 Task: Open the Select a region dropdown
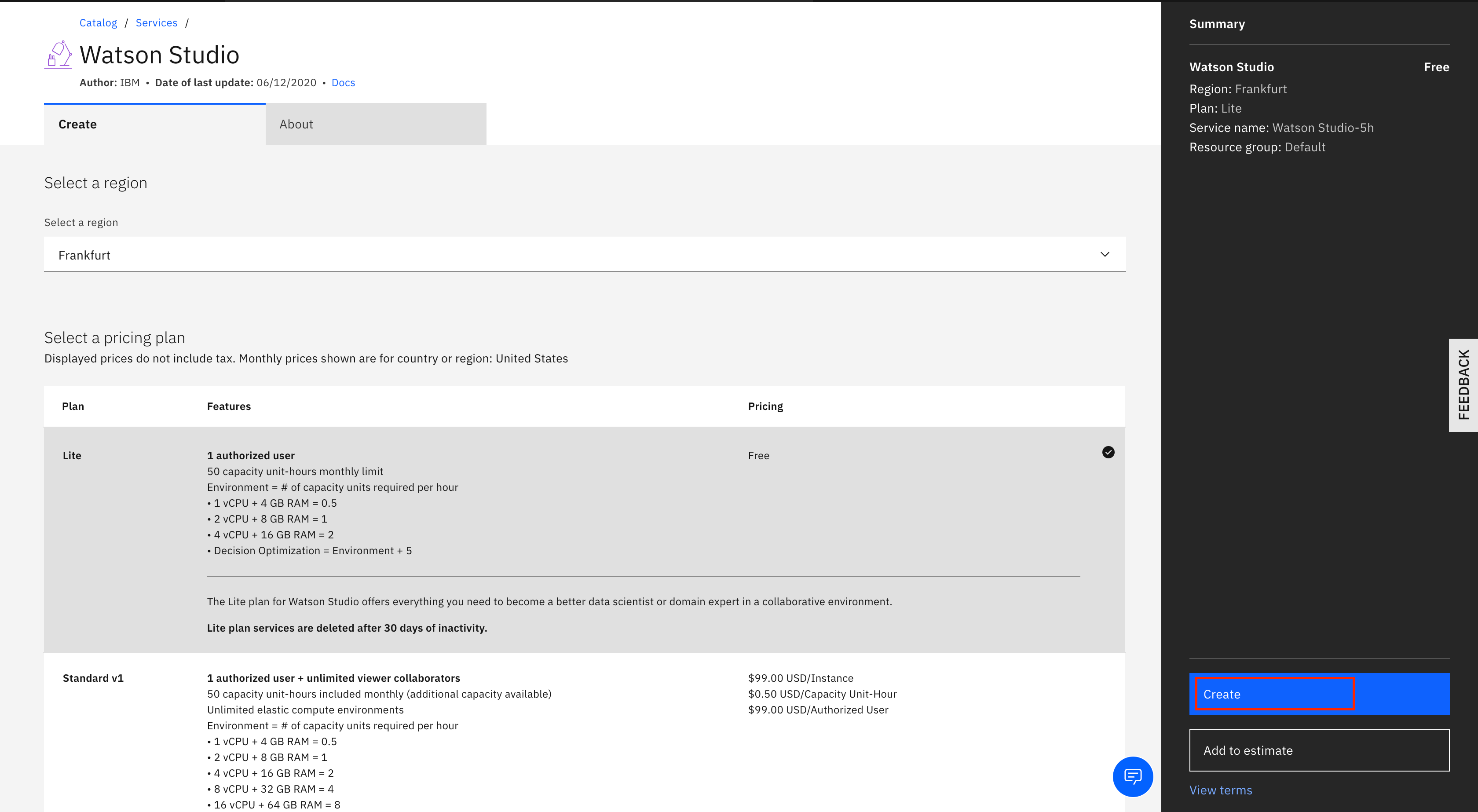[585, 254]
